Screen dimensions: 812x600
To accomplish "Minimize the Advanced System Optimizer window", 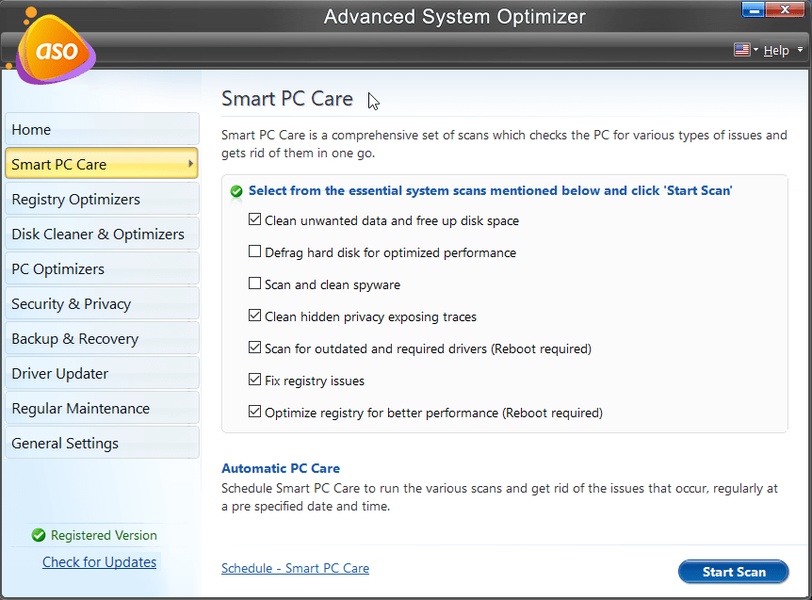I will point(754,12).
